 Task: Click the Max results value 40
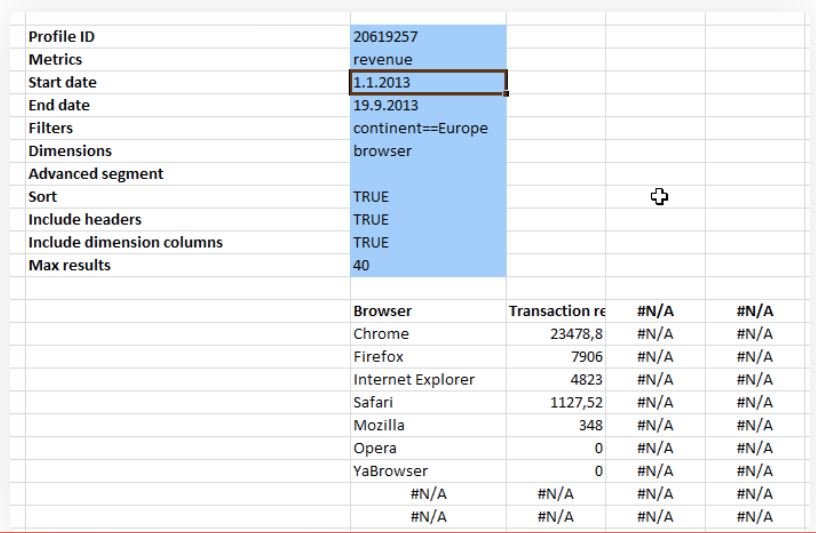coord(428,265)
